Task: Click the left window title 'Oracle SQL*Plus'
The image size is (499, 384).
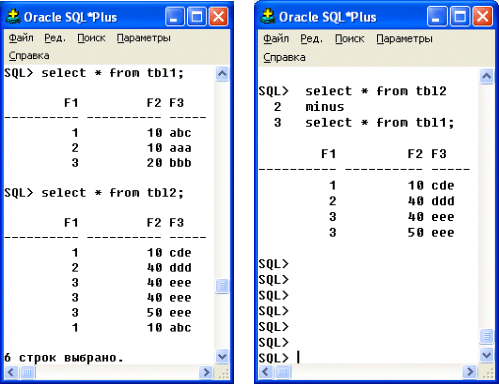Action: point(70,17)
